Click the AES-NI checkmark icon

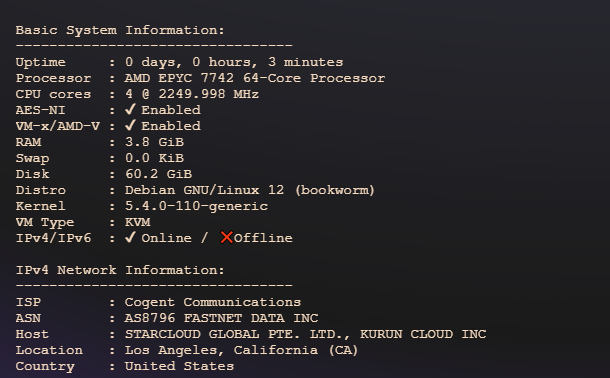point(130,110)
